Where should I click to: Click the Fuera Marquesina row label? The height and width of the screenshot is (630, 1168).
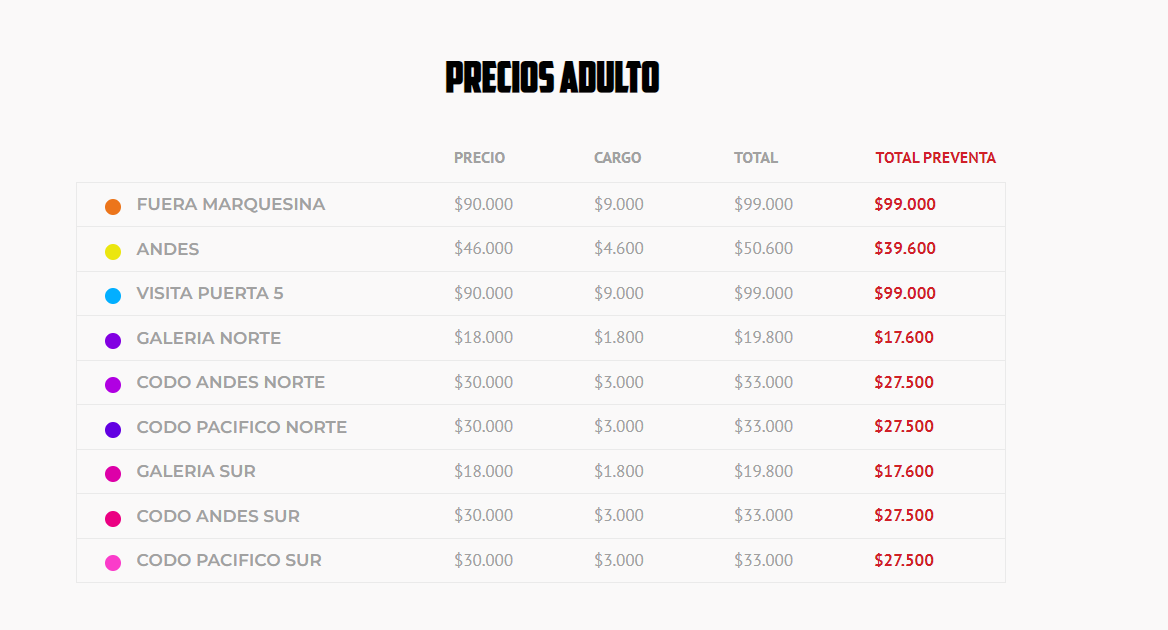(231, 205)
